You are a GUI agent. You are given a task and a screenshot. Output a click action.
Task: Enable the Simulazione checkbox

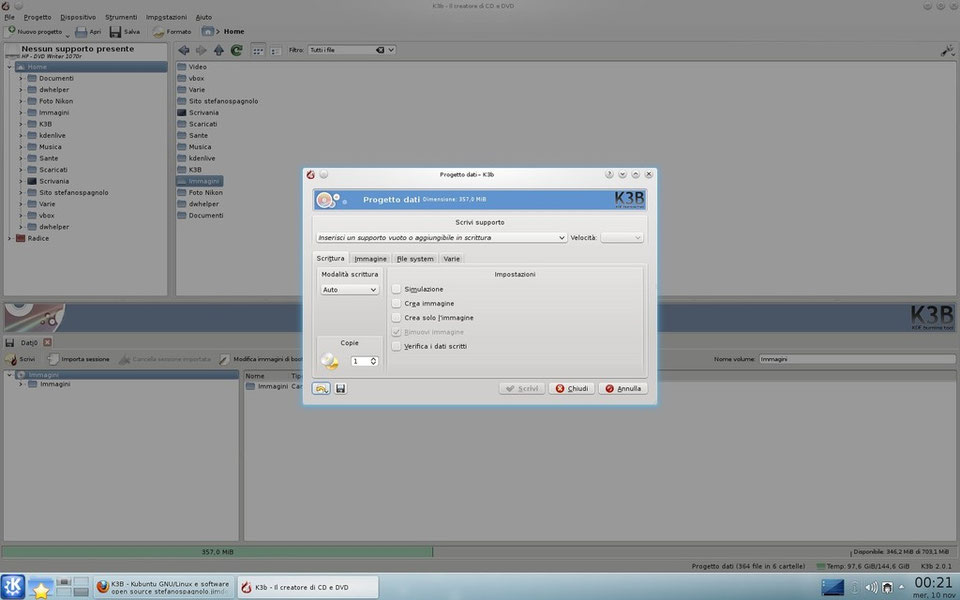click(x=397, y=289)
